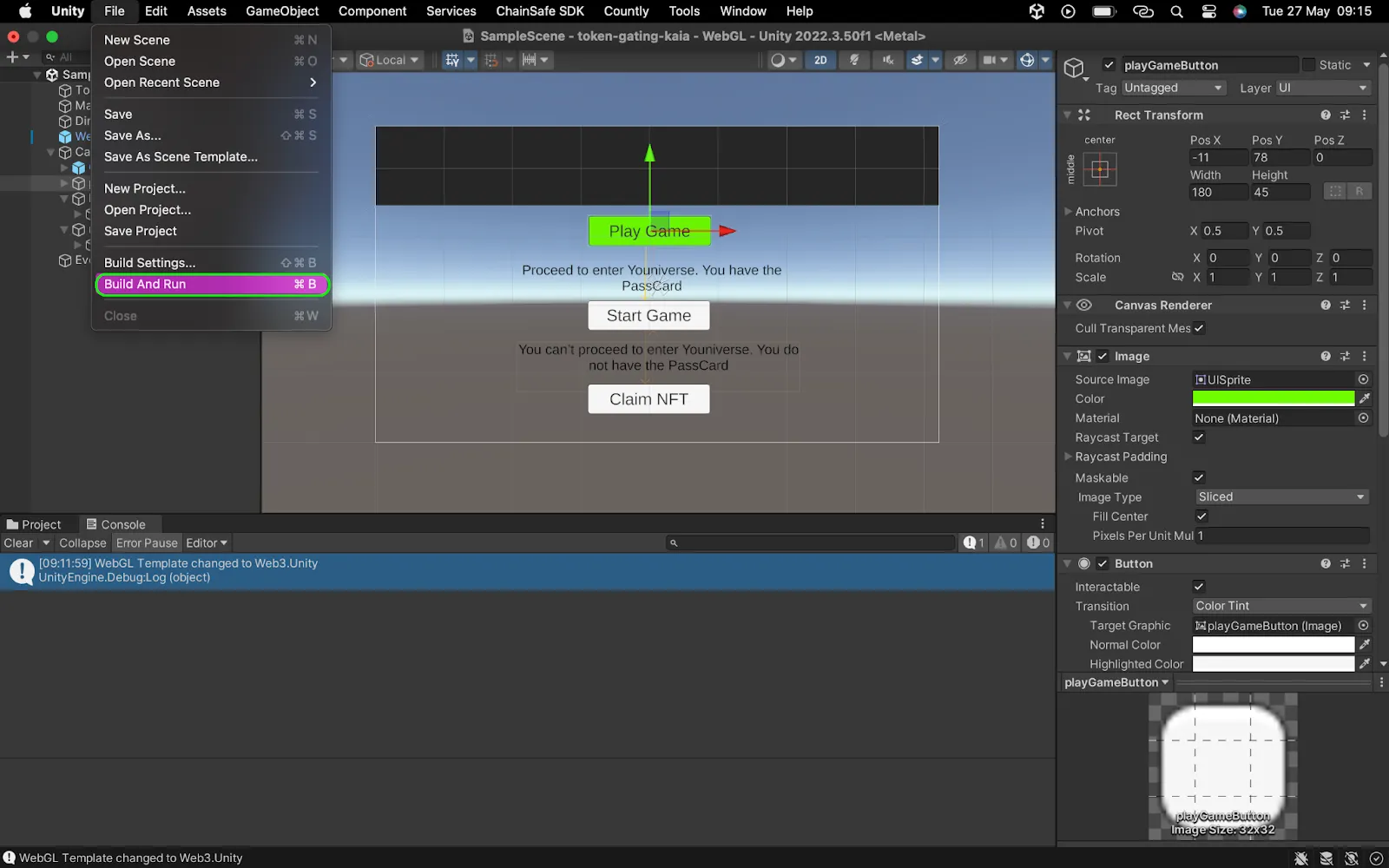Click the constrained proportions scale link icon
This screenshot has width=1389, height=868.
click(1177, 277)
